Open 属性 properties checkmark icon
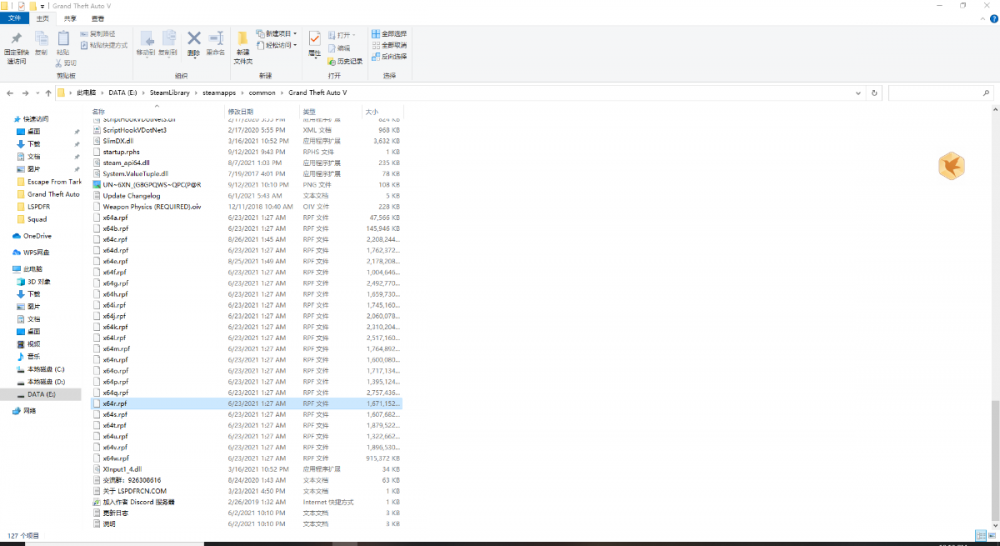1000x546 pixels. point(314,39)
